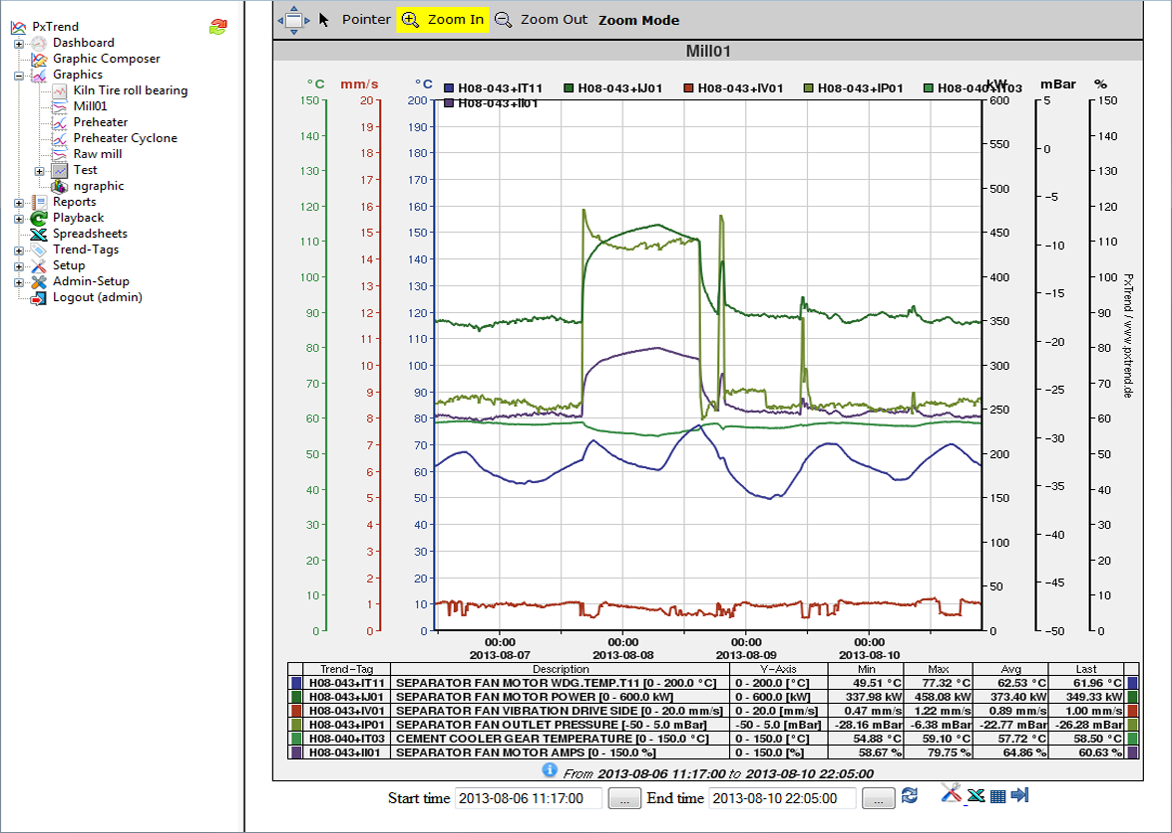Image resolution: width=1172 pixels, height=833 pixels.
Task: Expand the Dashboard tree node
Action: tap(19, 43)
